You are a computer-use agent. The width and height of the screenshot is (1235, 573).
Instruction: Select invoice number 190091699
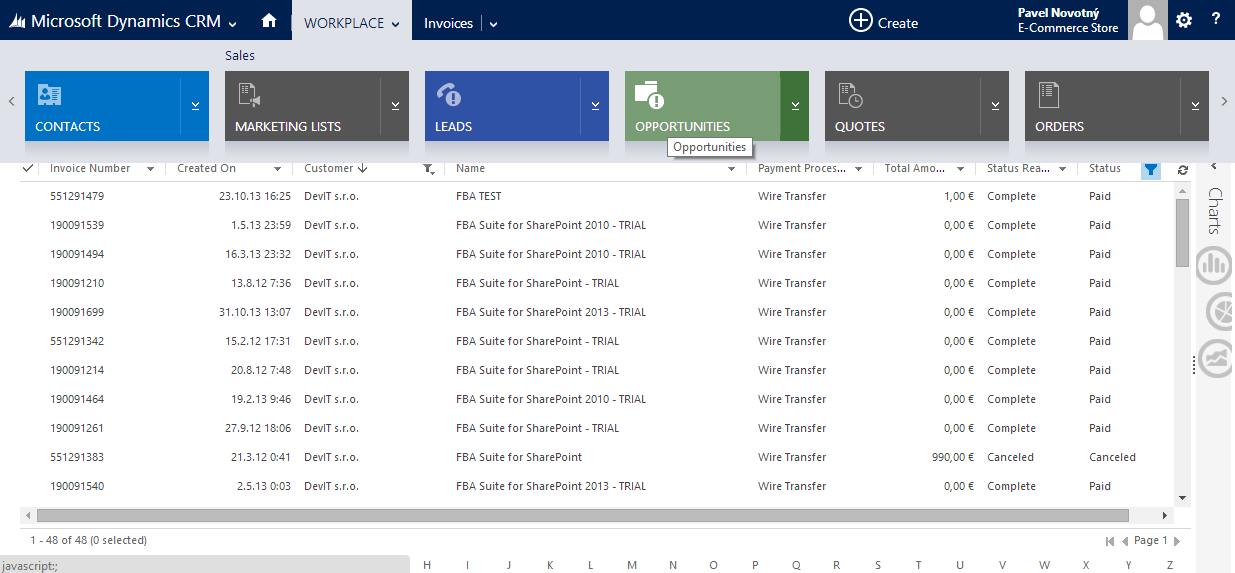tap(77, 312)
